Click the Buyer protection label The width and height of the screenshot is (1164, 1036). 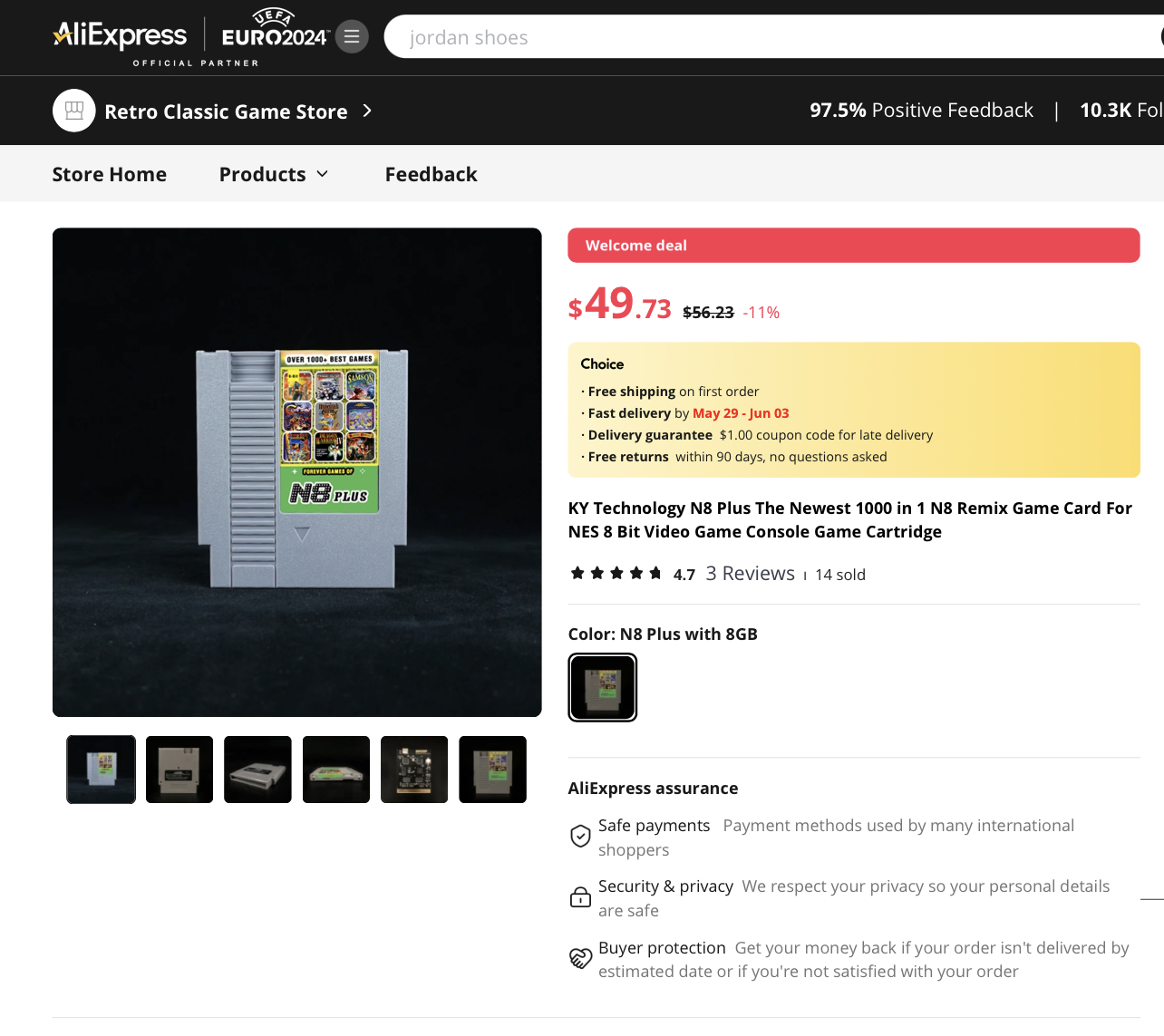pyautogui.click(x=662, y=948)
